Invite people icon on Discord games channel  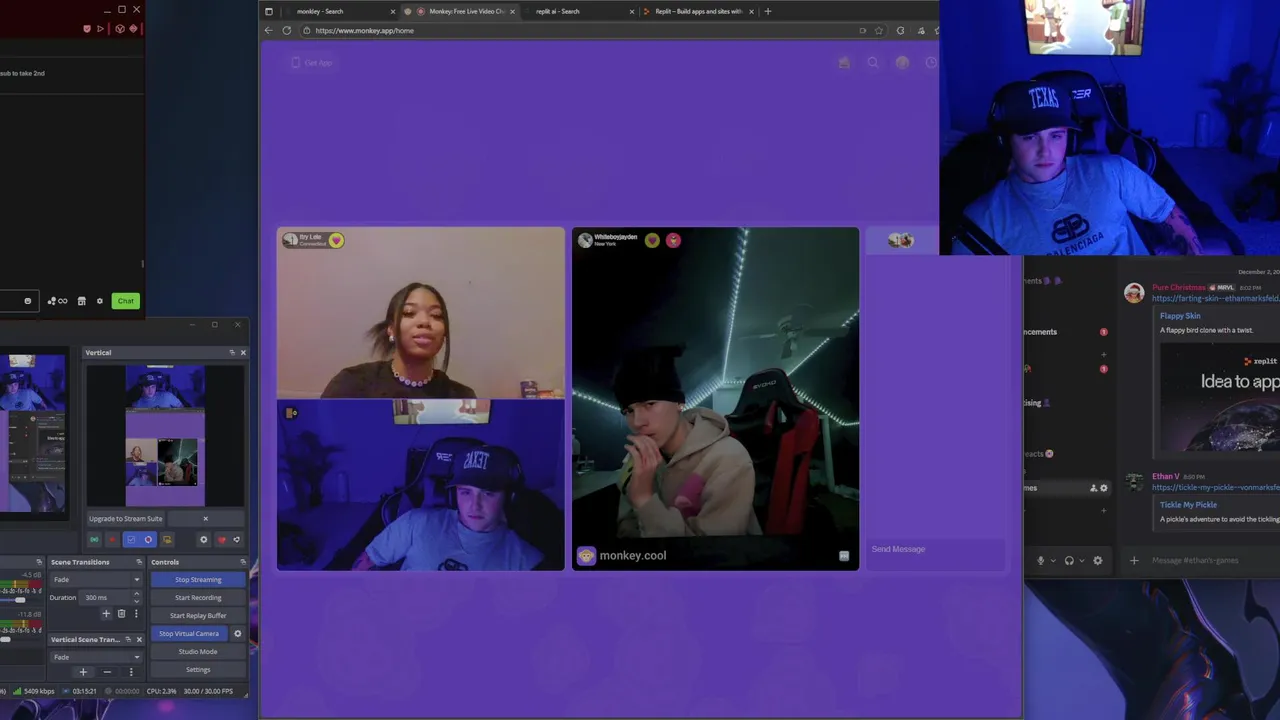click(1093, 488)
